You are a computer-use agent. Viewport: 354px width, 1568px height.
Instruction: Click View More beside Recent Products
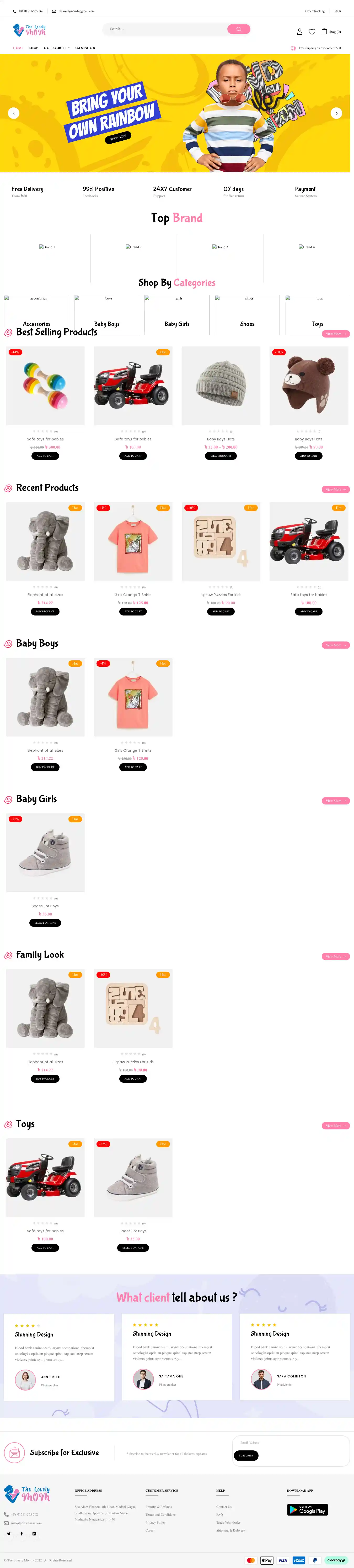tap(336, 490)
